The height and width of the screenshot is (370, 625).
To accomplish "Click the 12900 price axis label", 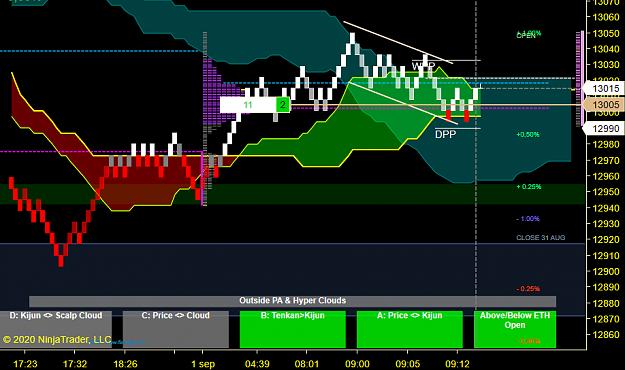I will [x=606, y=272].
